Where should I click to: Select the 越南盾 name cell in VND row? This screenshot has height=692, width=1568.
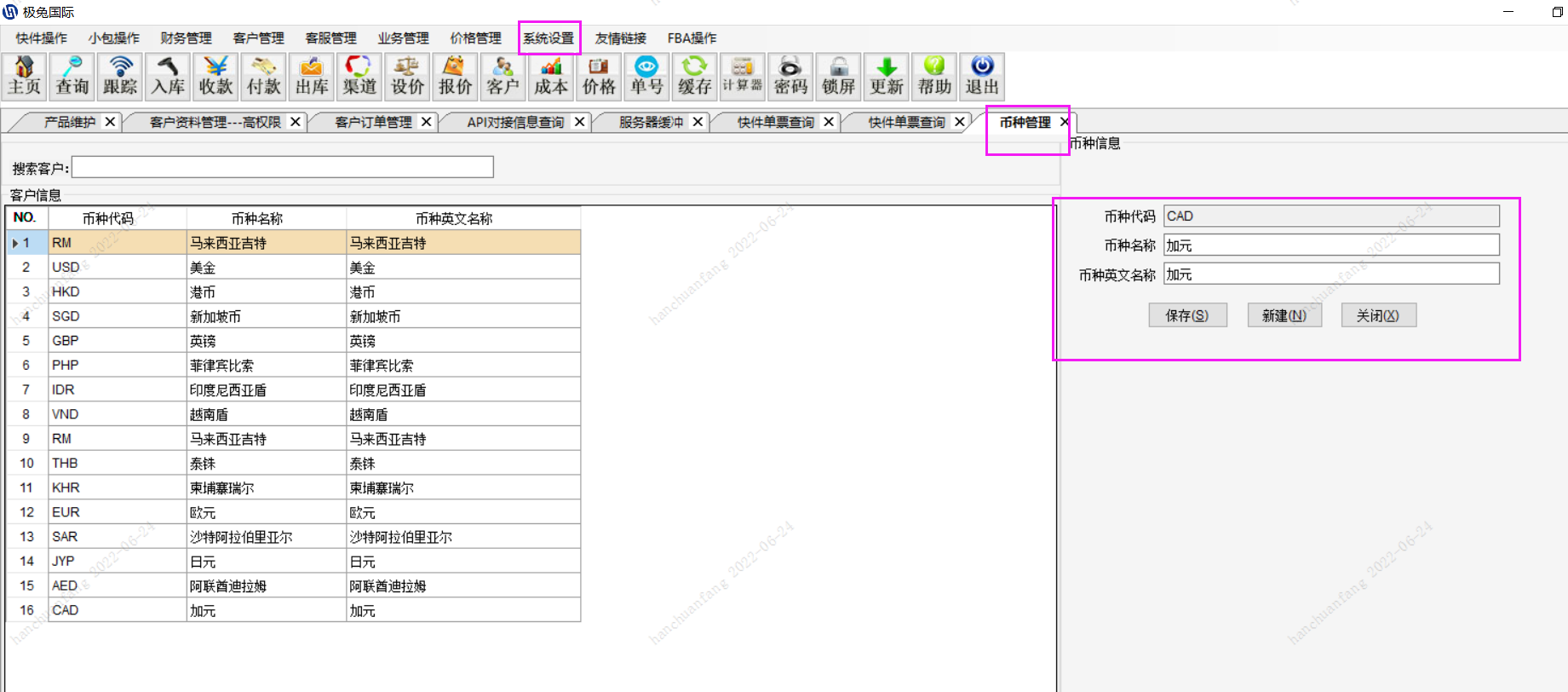(267, 414)
